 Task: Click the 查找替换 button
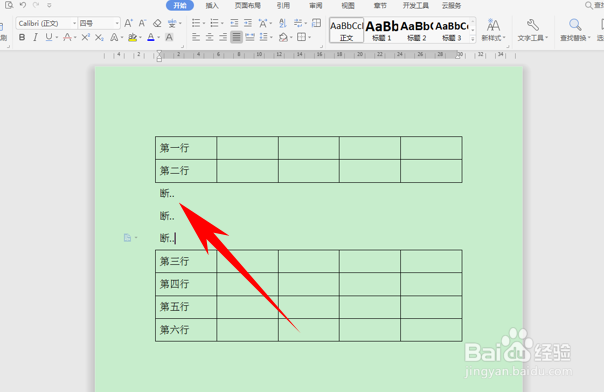pyautogui.click(x=575, y=30)
